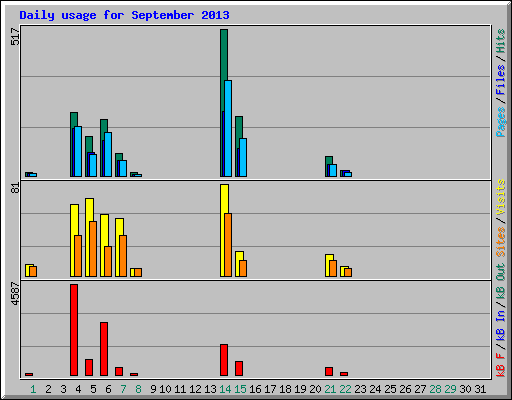Click the 'kB F' legend label
Viewport: 512px width, 400px height.
500,365
